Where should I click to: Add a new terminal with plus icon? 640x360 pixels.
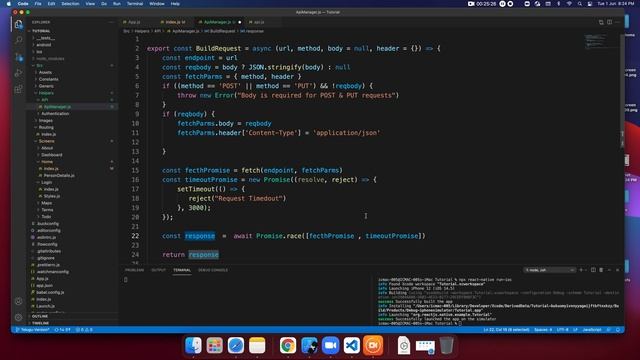point(581,270)
